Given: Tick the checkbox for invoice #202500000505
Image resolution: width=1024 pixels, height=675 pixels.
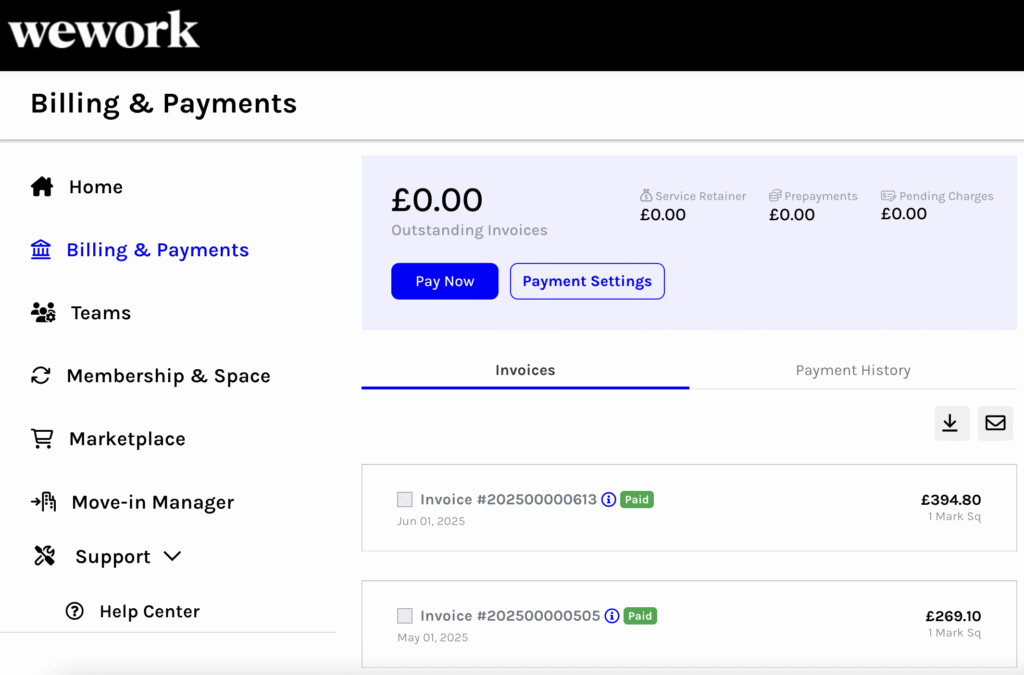Looking at the screenshot, I should pos(405,616).
